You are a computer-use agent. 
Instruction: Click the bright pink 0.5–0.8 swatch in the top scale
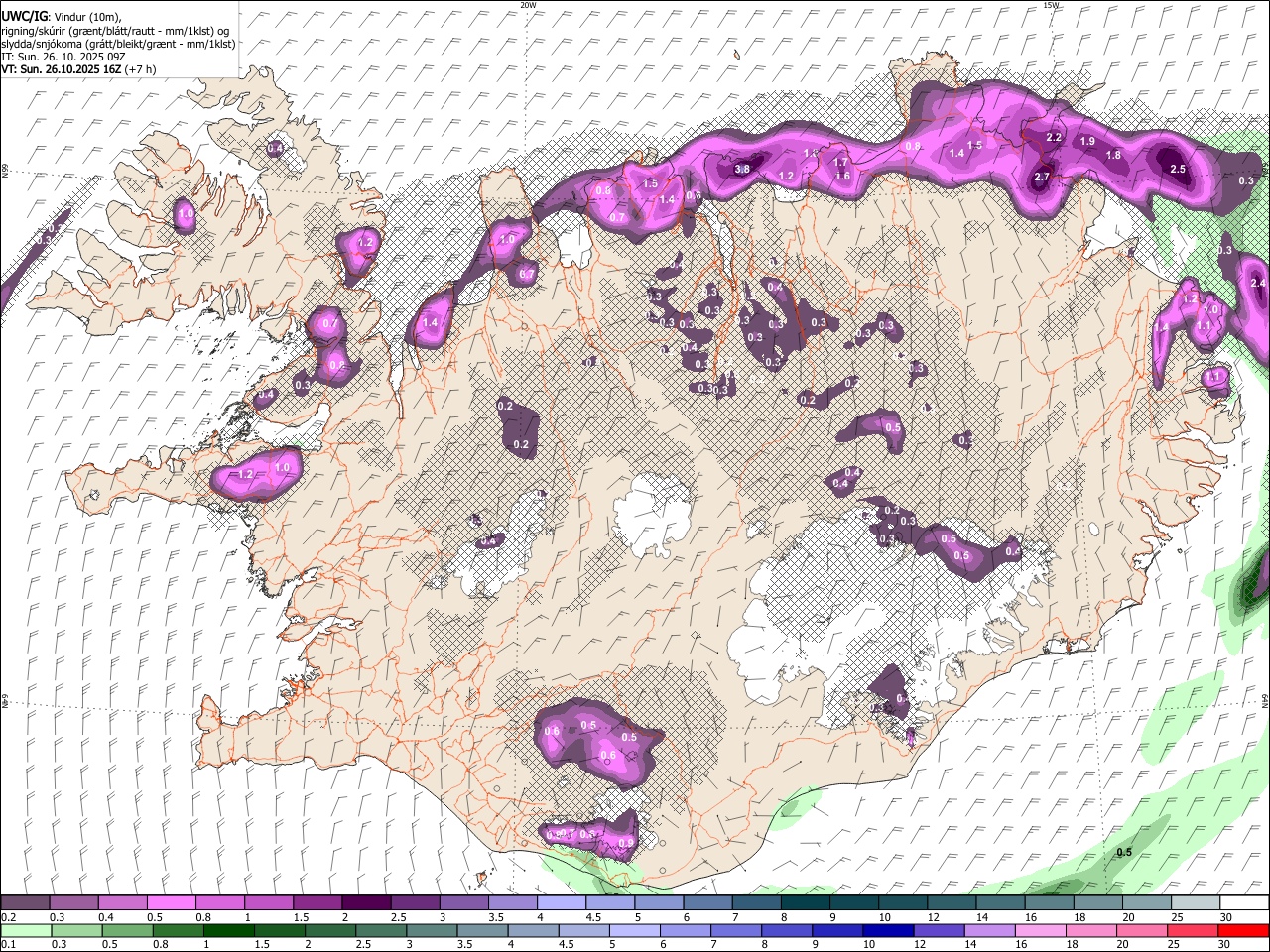click(x=172, y=903)
